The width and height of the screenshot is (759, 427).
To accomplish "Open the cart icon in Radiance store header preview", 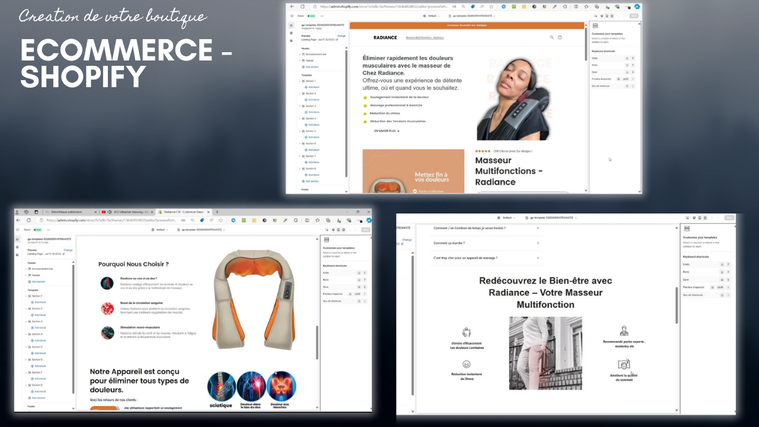I will click(560, 37).
